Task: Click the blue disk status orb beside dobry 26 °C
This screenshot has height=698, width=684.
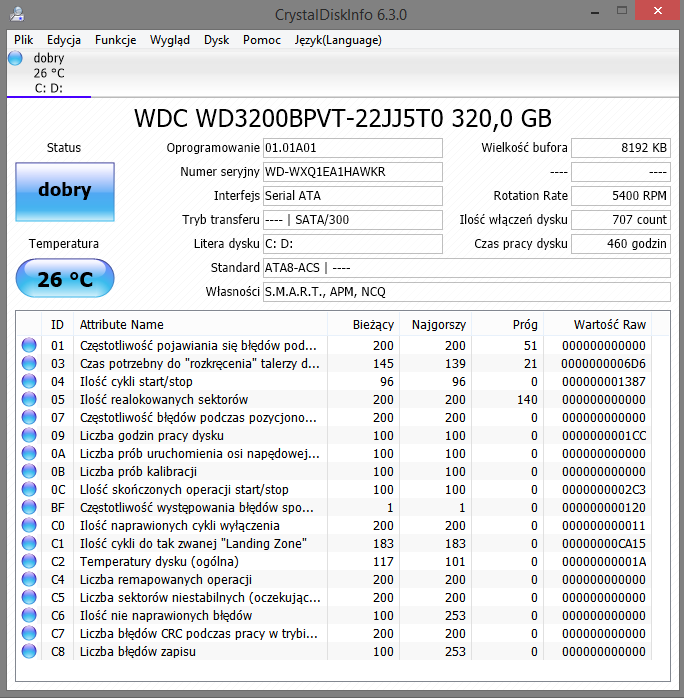Action: [x=15, y=58]
